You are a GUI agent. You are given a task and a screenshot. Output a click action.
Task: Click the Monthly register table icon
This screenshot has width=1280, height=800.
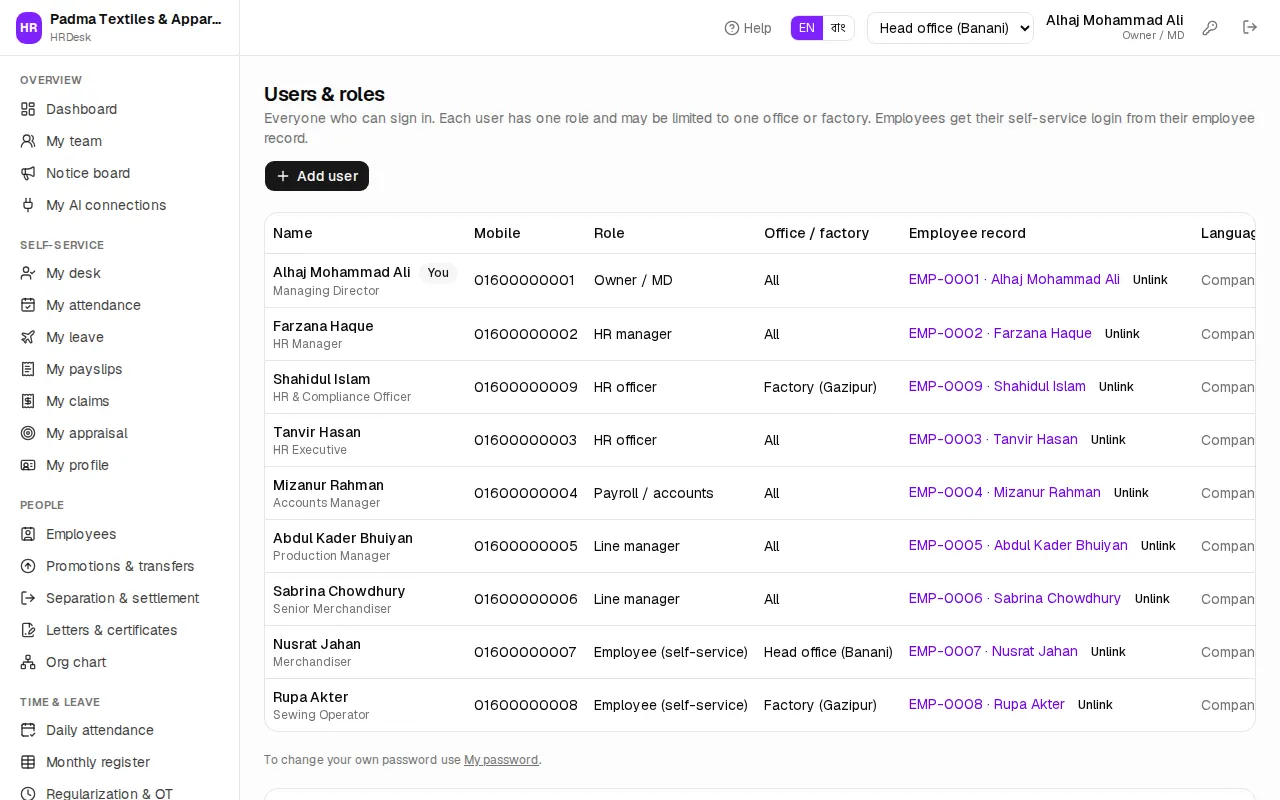coord(28,762)
